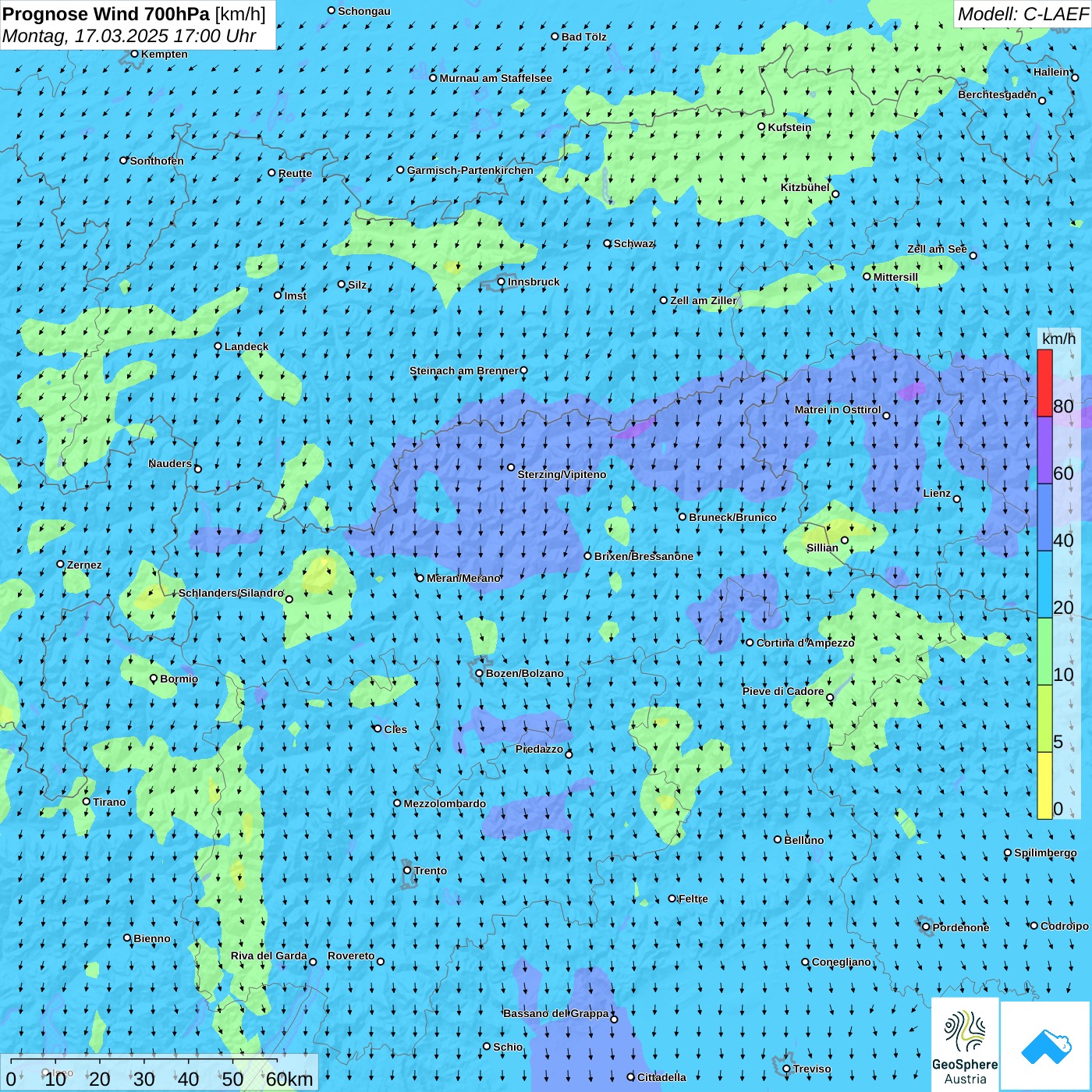
Task: Click the 'Mittersill' label
Action: pyautogui.click(x=895, y=277)
